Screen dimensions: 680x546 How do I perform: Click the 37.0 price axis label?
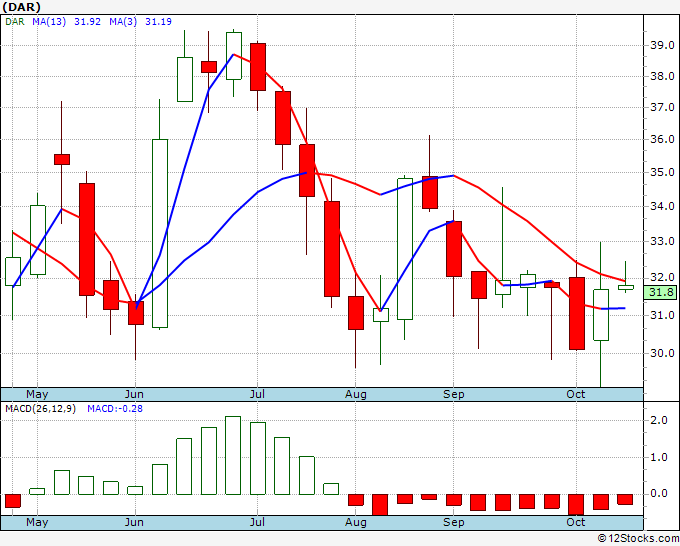pyautogui.click(x=662, y=107)
